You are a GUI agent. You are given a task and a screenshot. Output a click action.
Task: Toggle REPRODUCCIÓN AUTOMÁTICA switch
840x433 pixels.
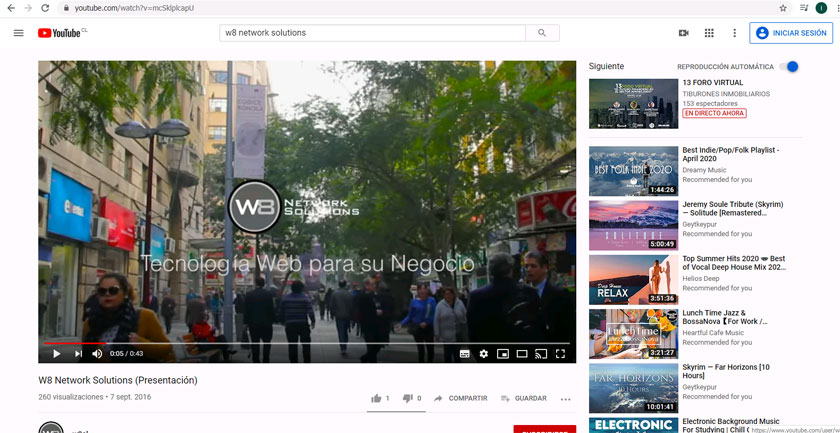pyautogui.click(x=789, y=66)
